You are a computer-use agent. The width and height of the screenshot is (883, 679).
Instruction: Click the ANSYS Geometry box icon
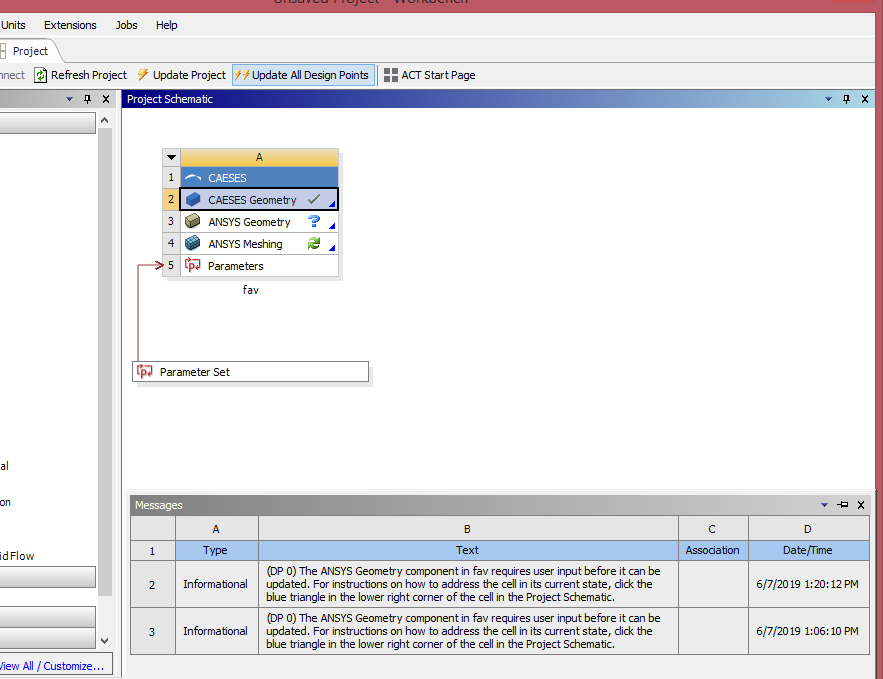[193, 221]
